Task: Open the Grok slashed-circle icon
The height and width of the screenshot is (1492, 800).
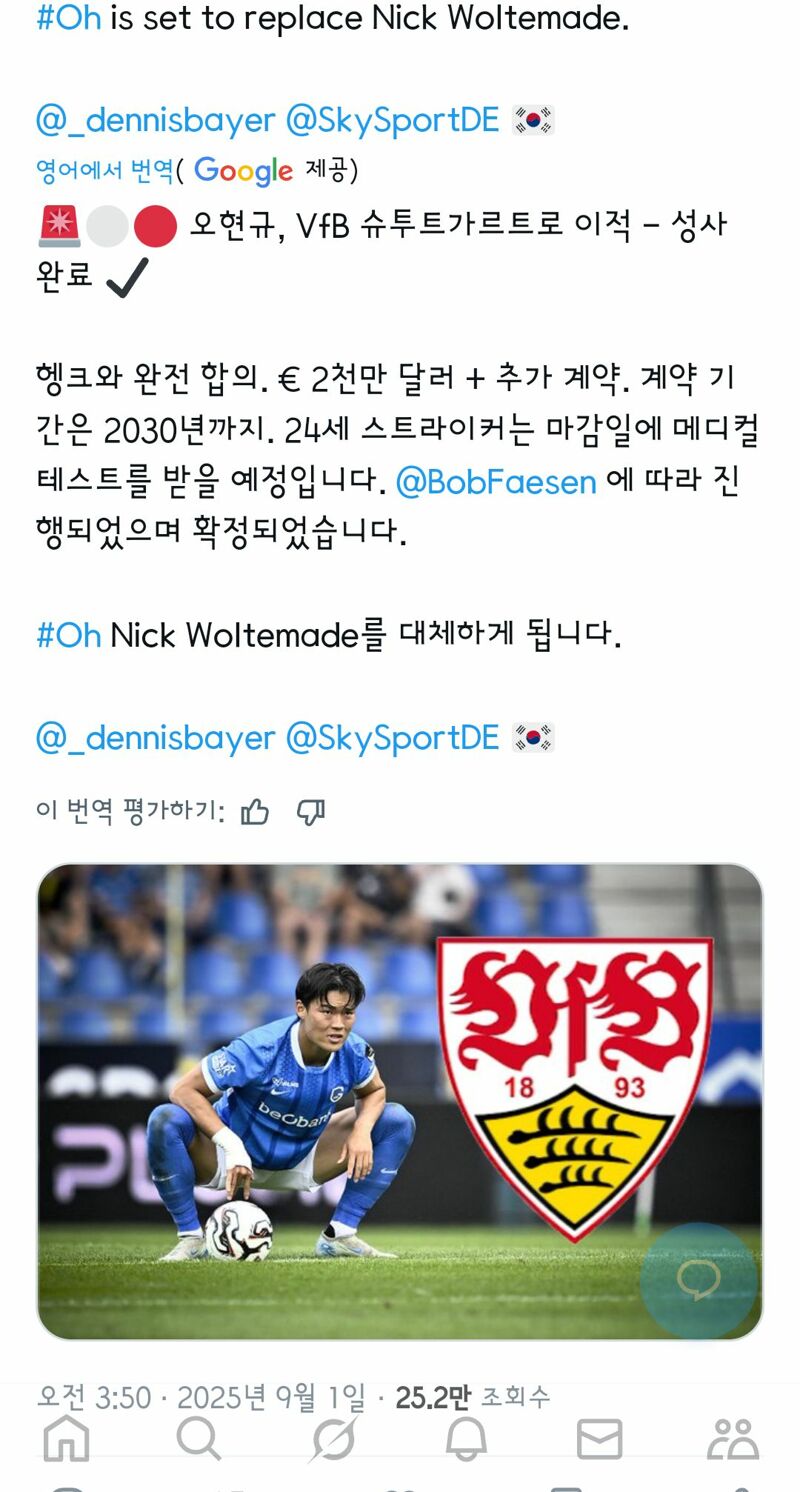Action: tap(333, 1440)
